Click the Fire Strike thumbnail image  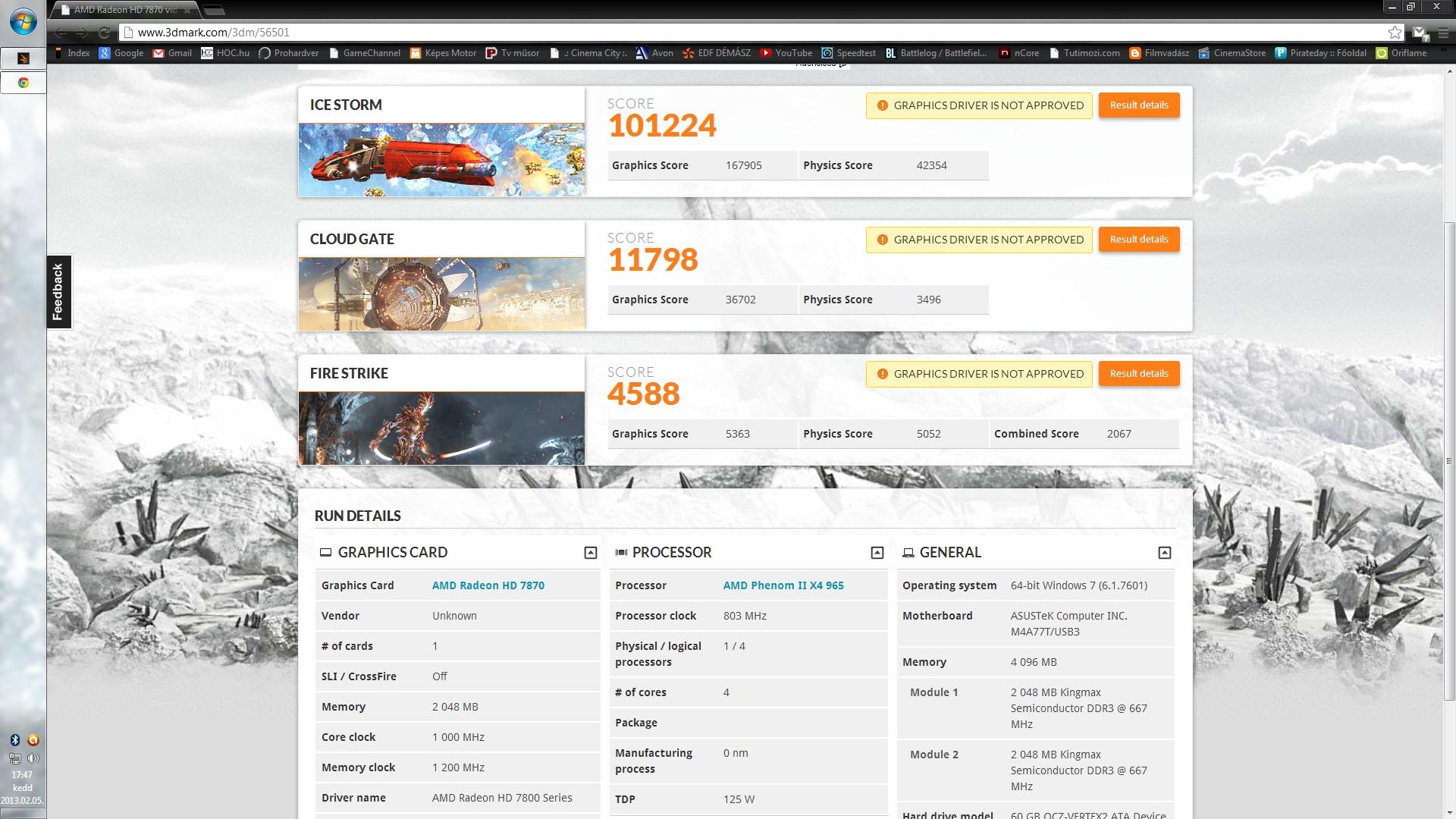(x=441, y=428)
